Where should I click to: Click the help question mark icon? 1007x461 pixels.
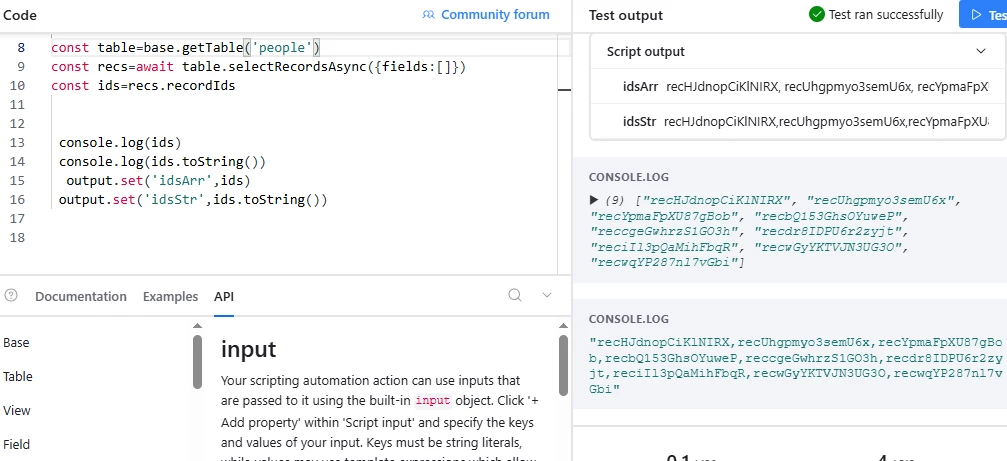click(x=11, y=295)
